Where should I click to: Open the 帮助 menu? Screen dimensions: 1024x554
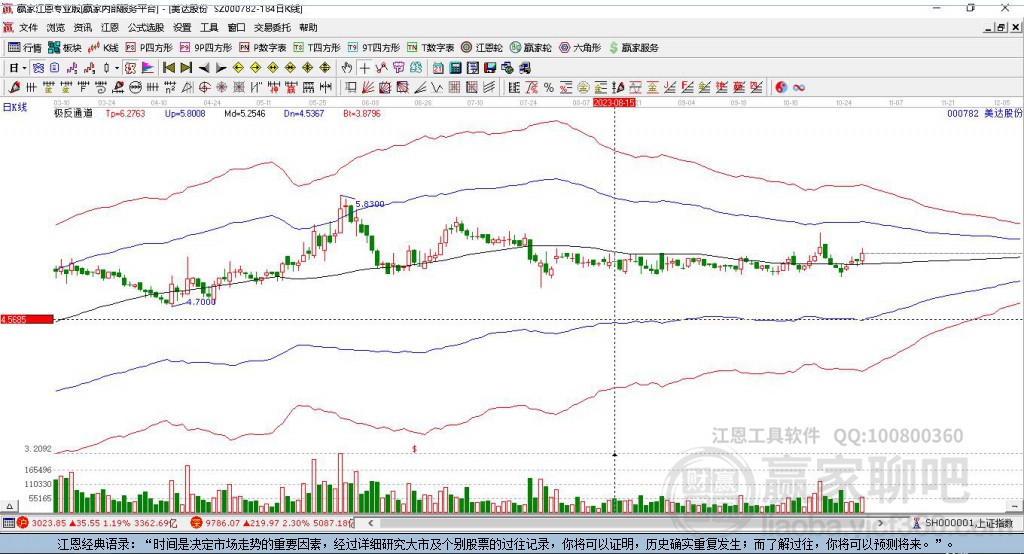tap(308, 27)
